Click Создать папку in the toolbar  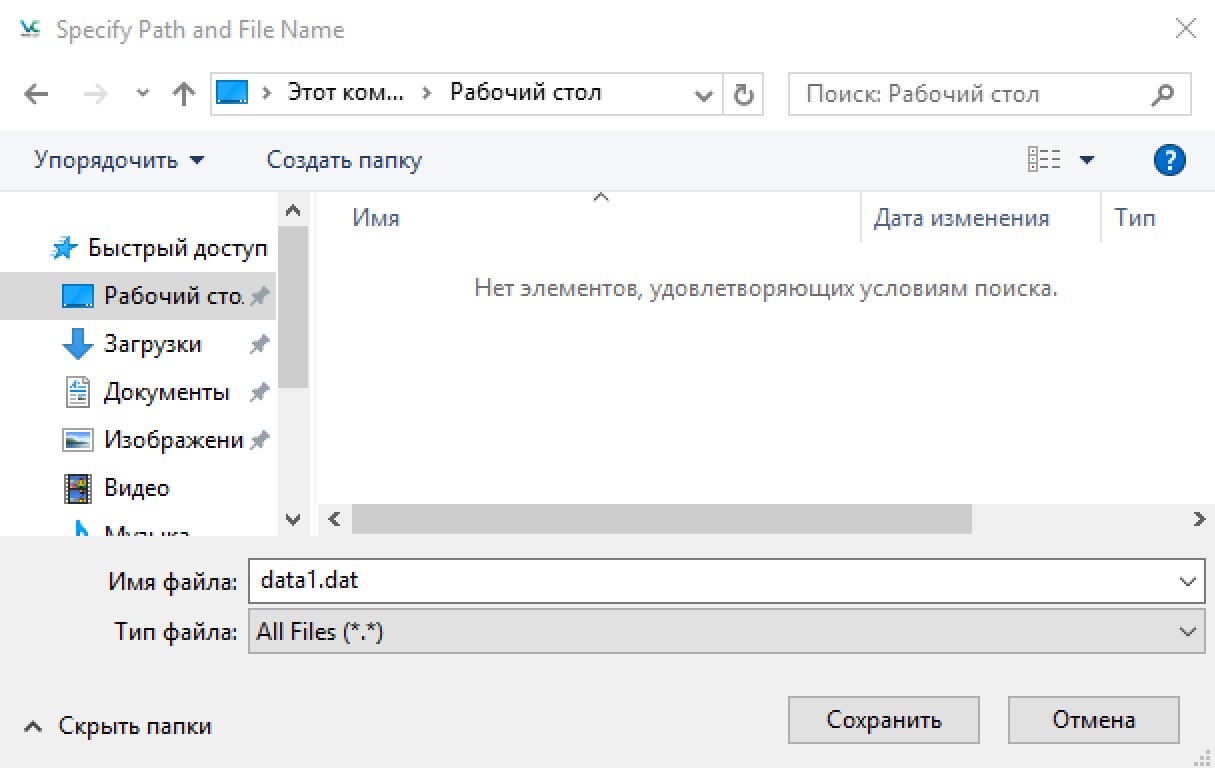(x=344, y=160)
